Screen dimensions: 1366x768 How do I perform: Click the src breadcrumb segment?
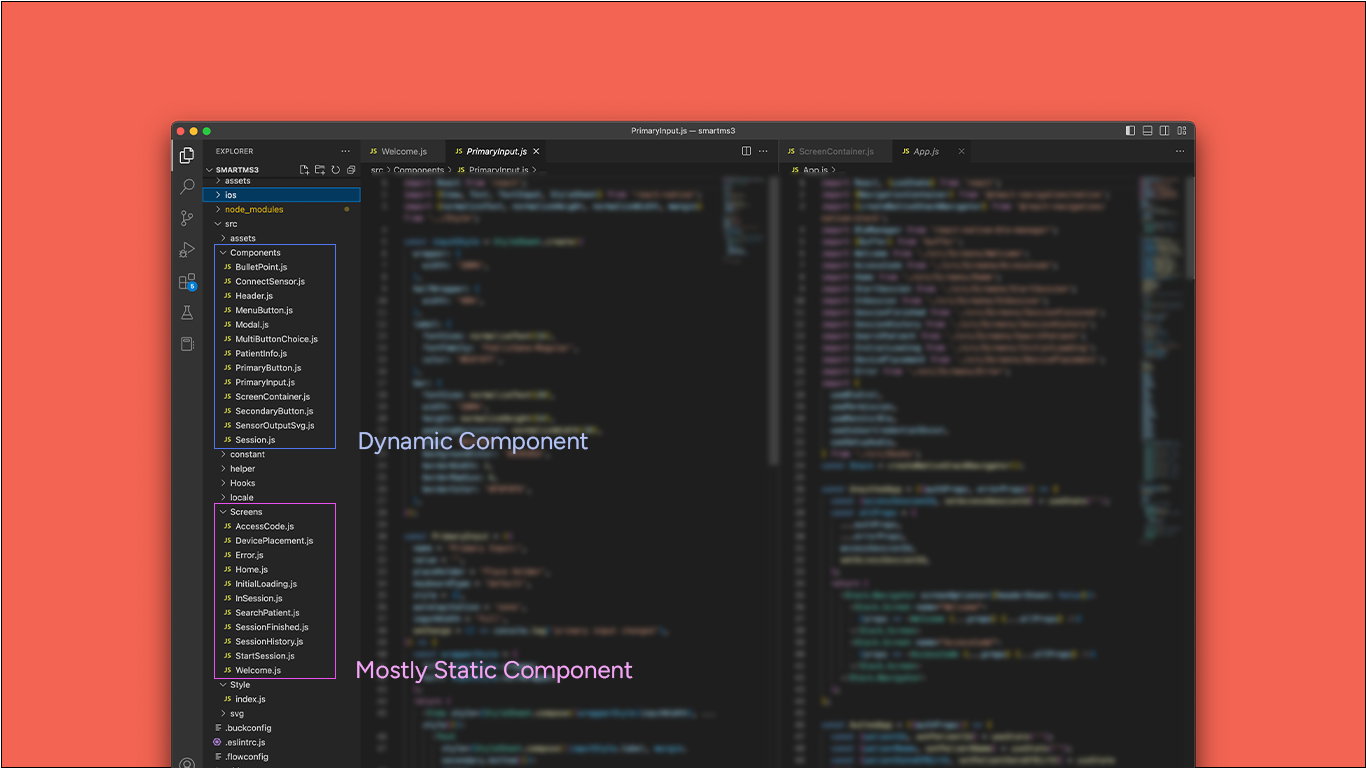click(377, 170)
